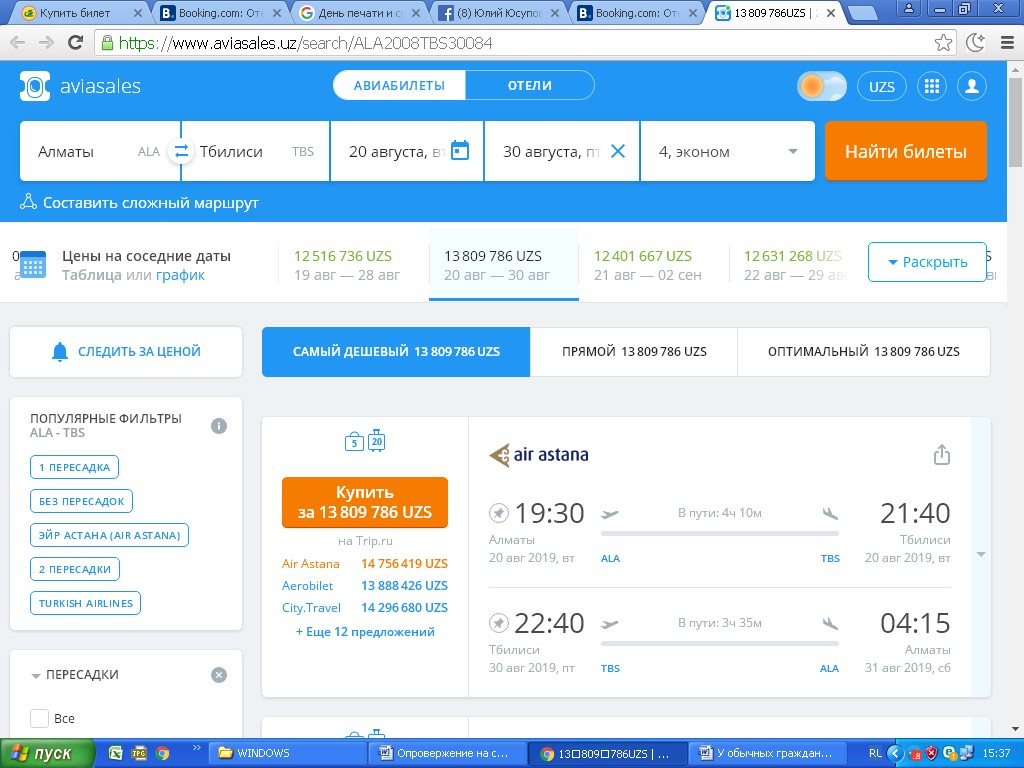The height and width of the screenshot is (768, 1024).
Task: Clear the return date with X icon
Action: [x=617, y=151]
